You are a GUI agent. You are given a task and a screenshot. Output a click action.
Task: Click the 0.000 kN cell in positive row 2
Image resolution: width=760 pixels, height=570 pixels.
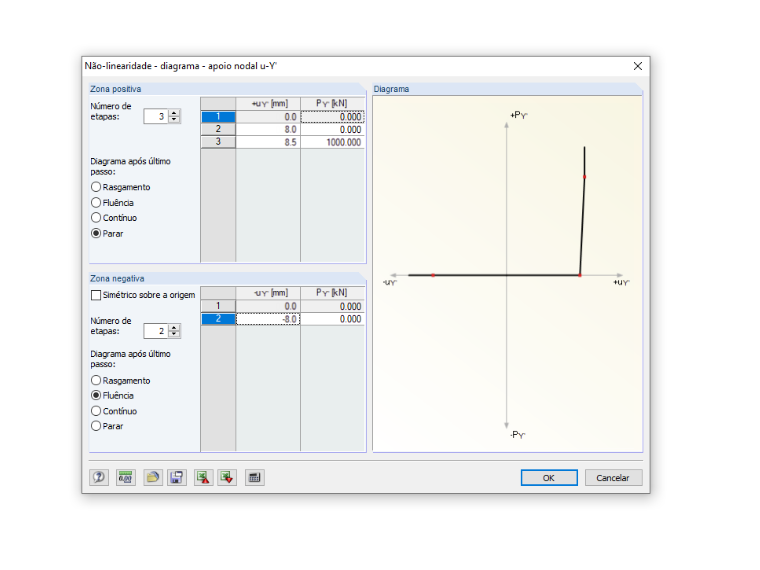pyautogui.click(x=332, y=129)
